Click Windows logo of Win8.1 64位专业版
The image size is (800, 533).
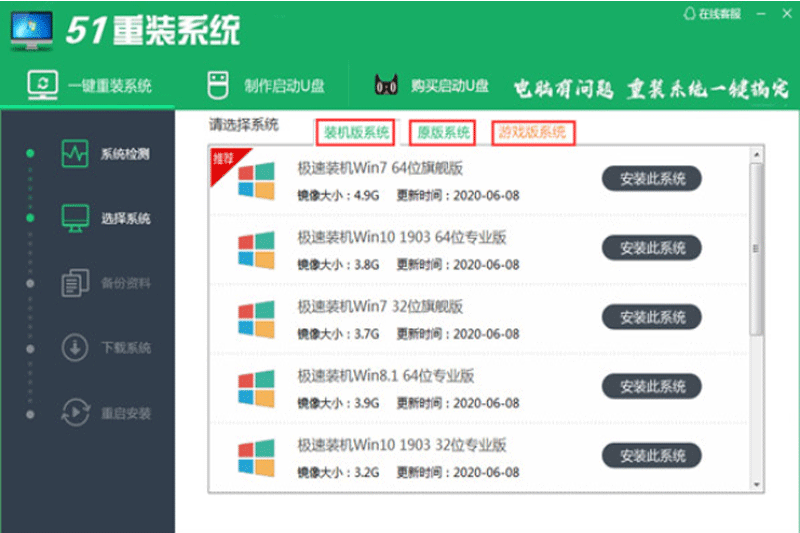pos(256,389)
